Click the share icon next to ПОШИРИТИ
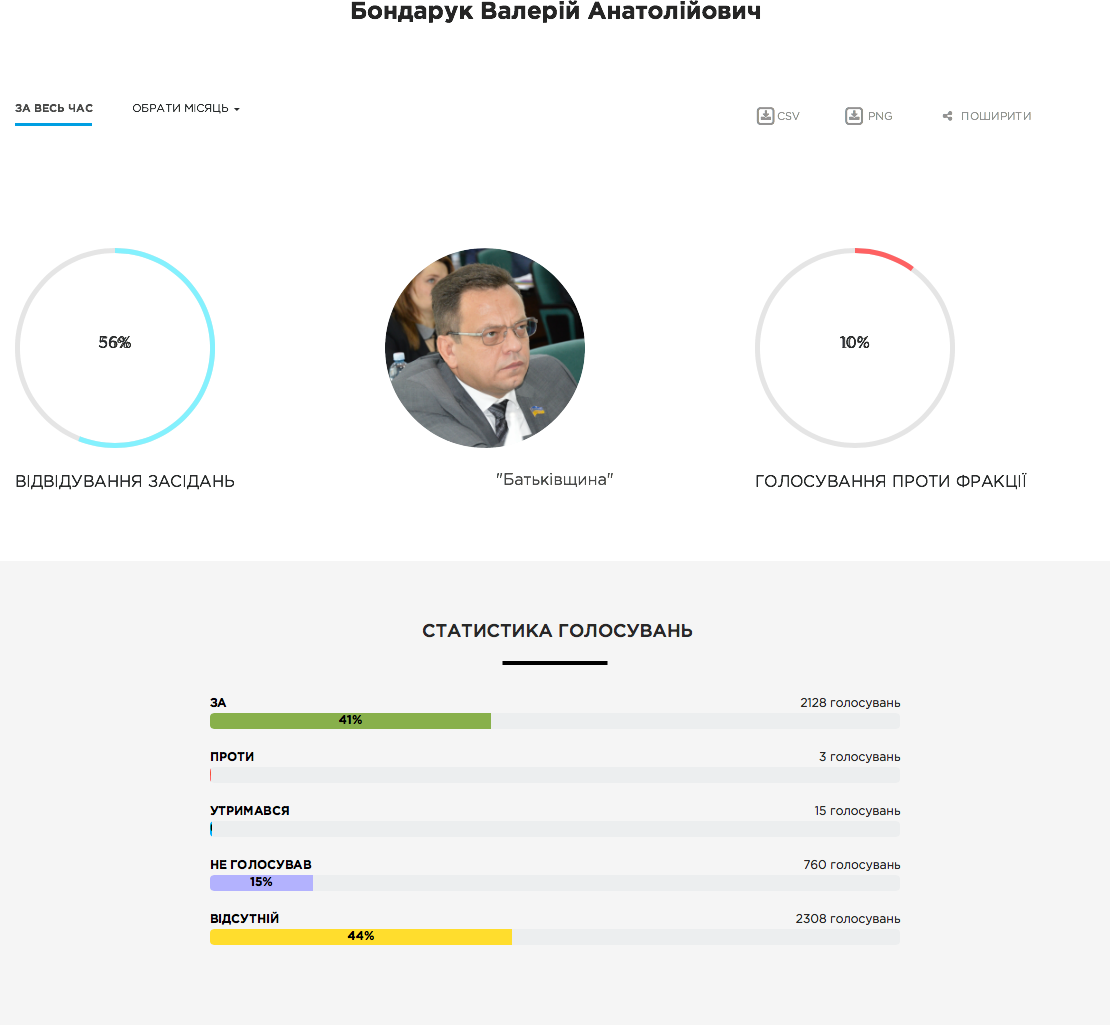This screenshot has width=1110, height=1025. tap(947, 116)
